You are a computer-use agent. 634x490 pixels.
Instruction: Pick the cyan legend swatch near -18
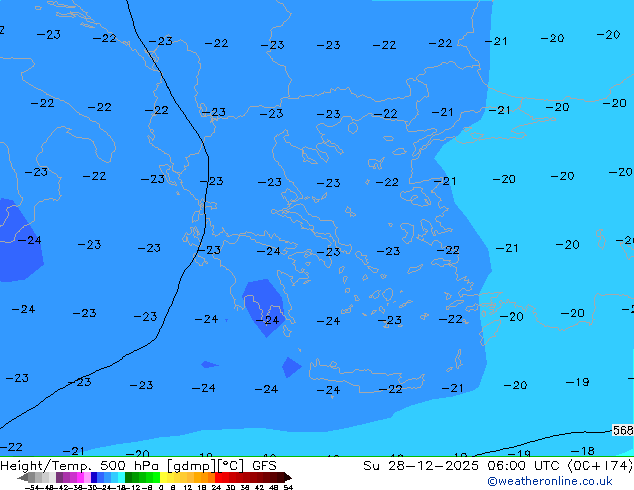tap(121, 477)
